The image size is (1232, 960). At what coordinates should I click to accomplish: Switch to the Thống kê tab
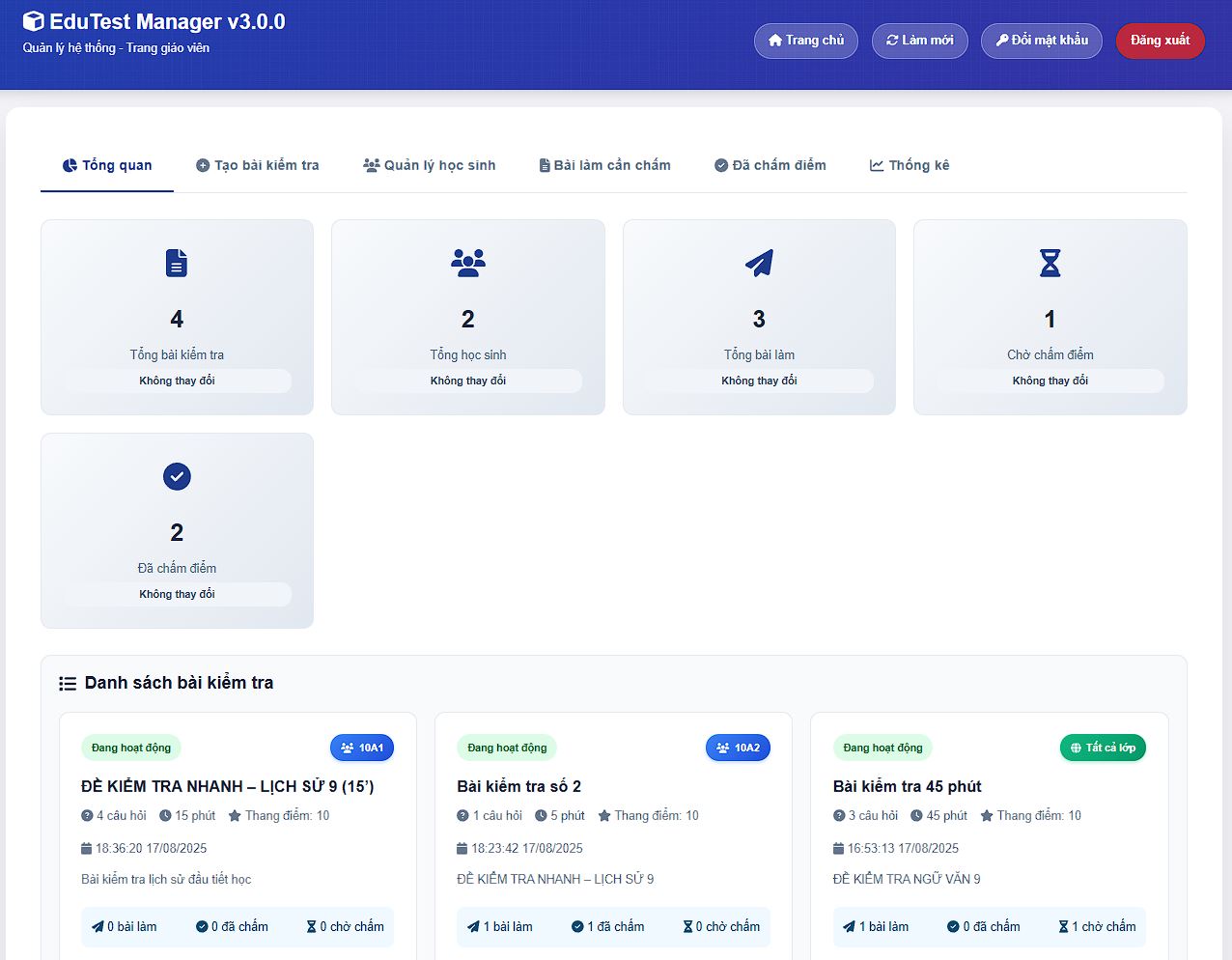pyautogui.click(x=910, y=165)
